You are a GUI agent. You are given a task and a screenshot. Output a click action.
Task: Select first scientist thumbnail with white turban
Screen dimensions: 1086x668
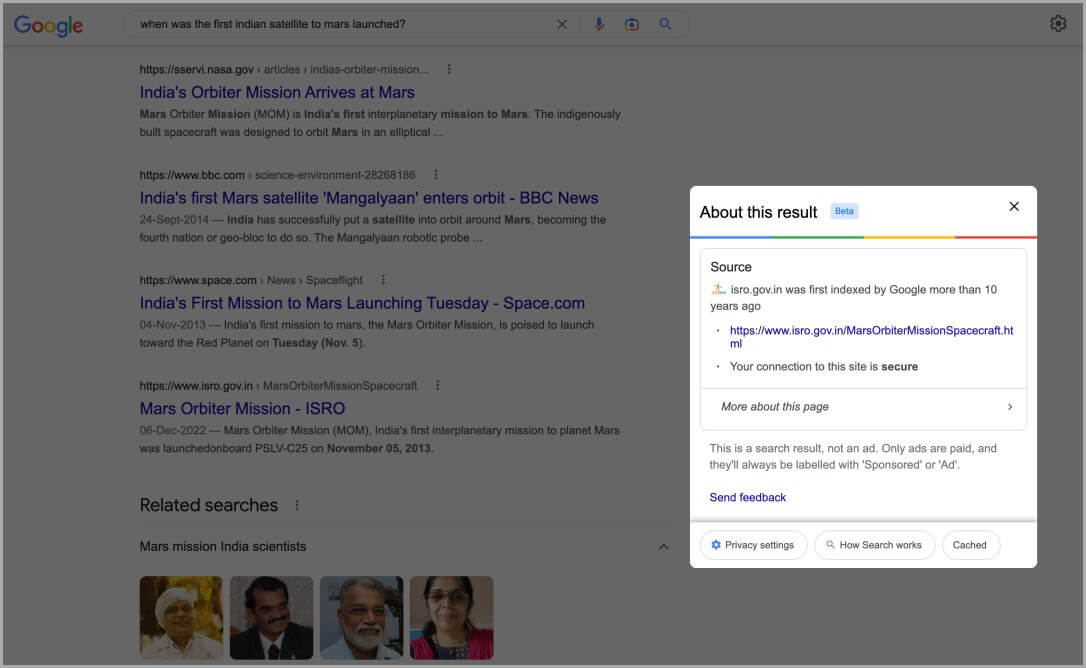pyautogui.click(x=181, y=617)
